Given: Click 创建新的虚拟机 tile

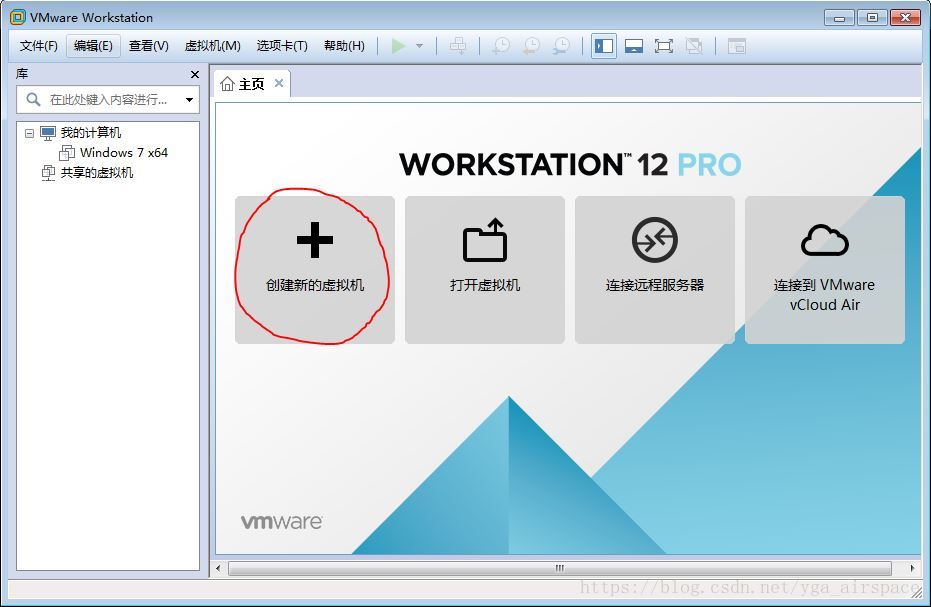Looking at the screenshot, I should (x=315, y=270).
